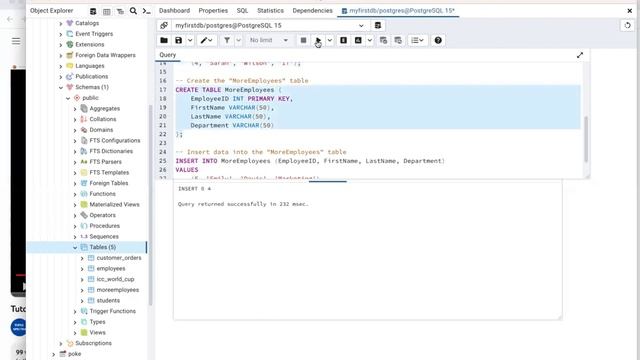Expand the moreemployees table
640x360 pixels.
point(82,290)
